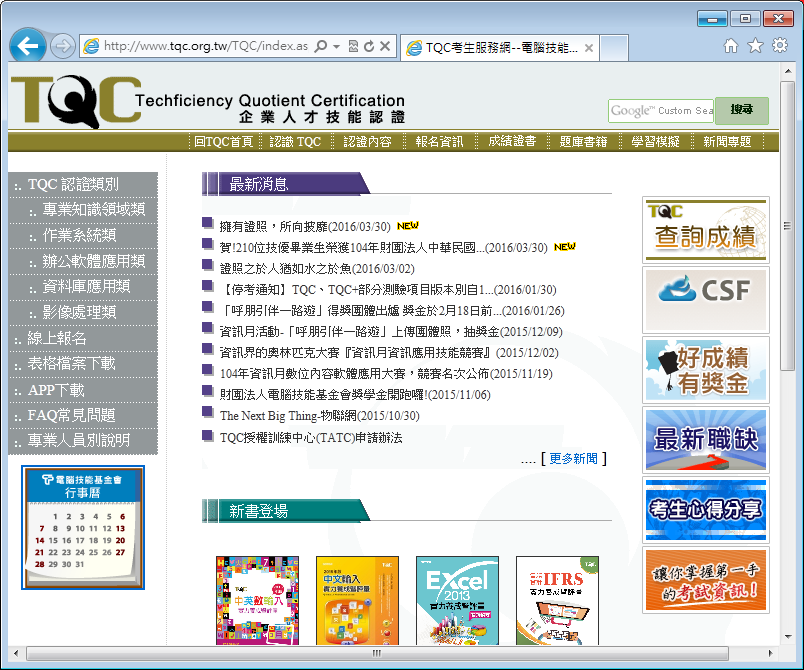Open the 電腦技能基金會 行事曆 calendar image
804x670 pixels.
point(83,527)
